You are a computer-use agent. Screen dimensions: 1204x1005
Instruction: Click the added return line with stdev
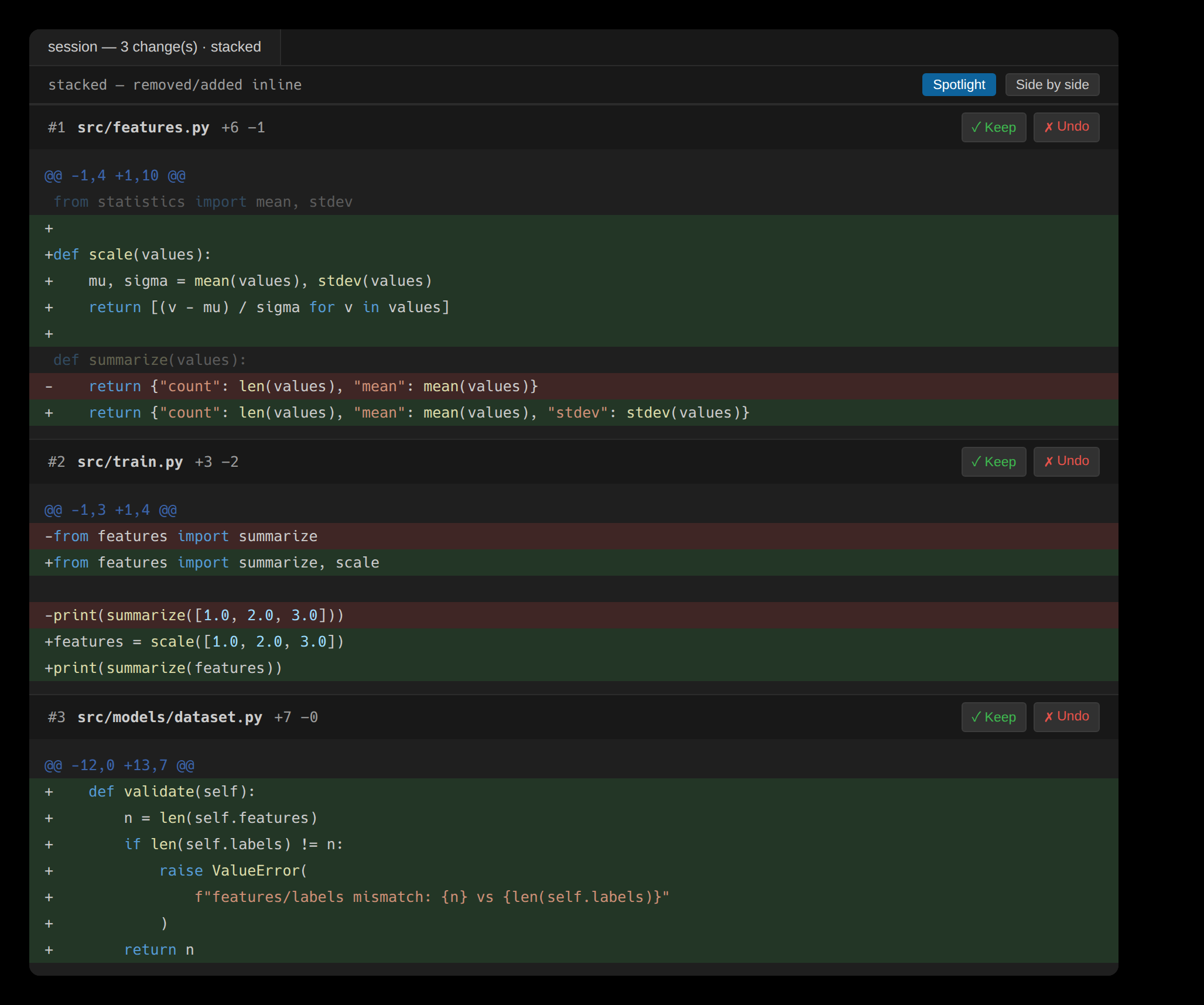point(574,413)
